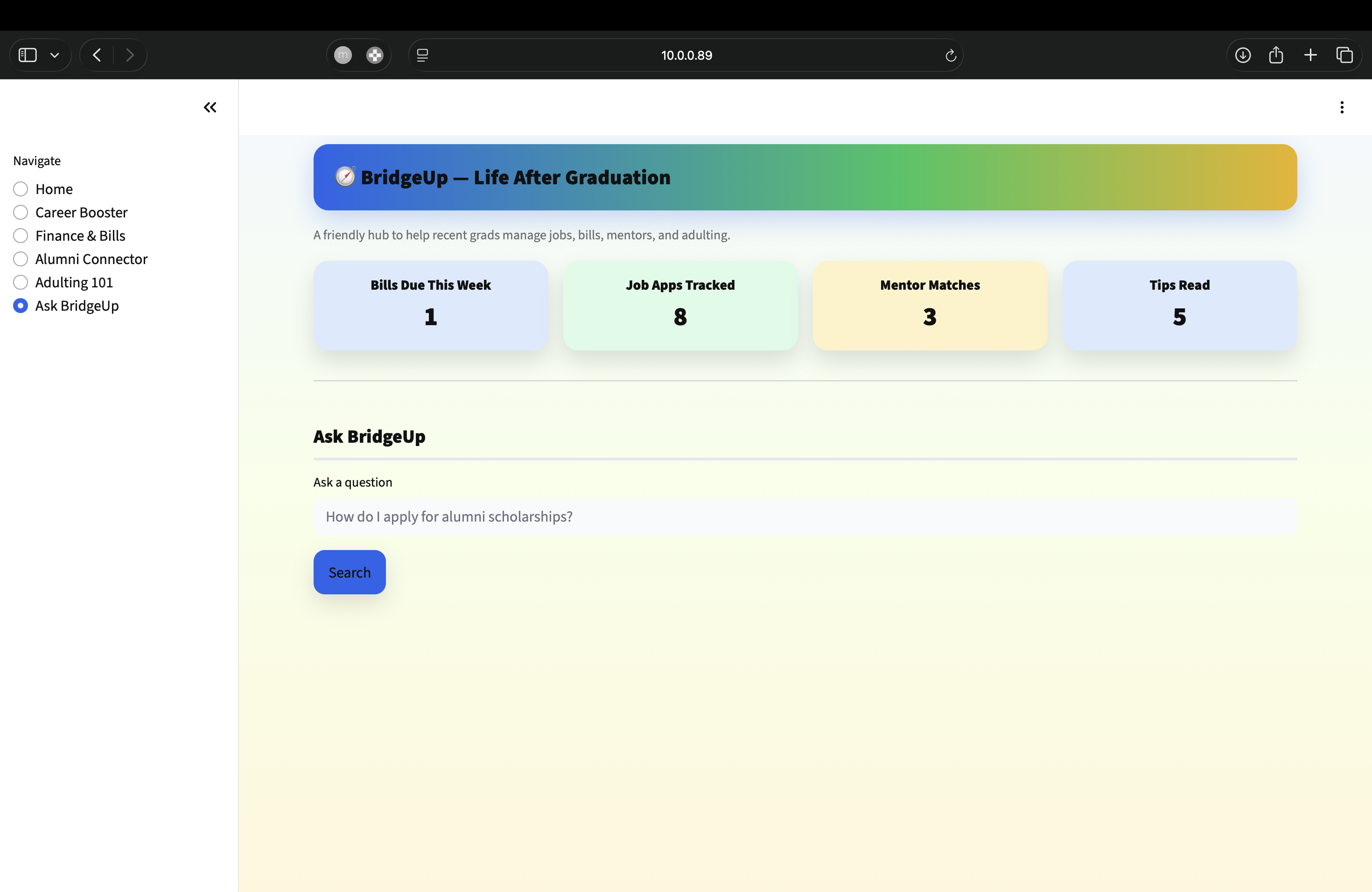1372x892 pixels.
Task: Choose Alumni Connector in navigation
Action: [21, 259]
